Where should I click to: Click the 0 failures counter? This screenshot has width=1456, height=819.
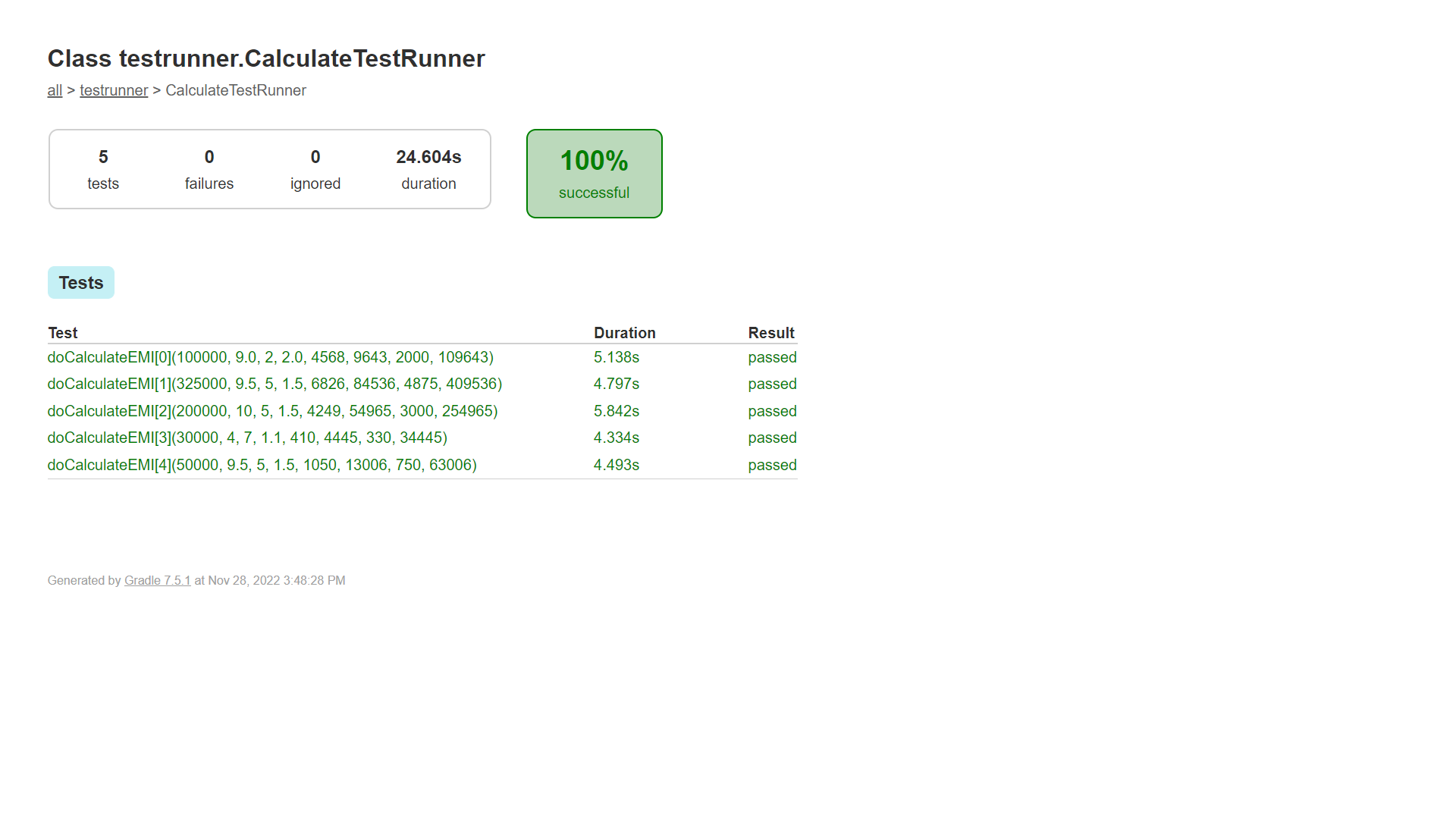tap(209, 169)
